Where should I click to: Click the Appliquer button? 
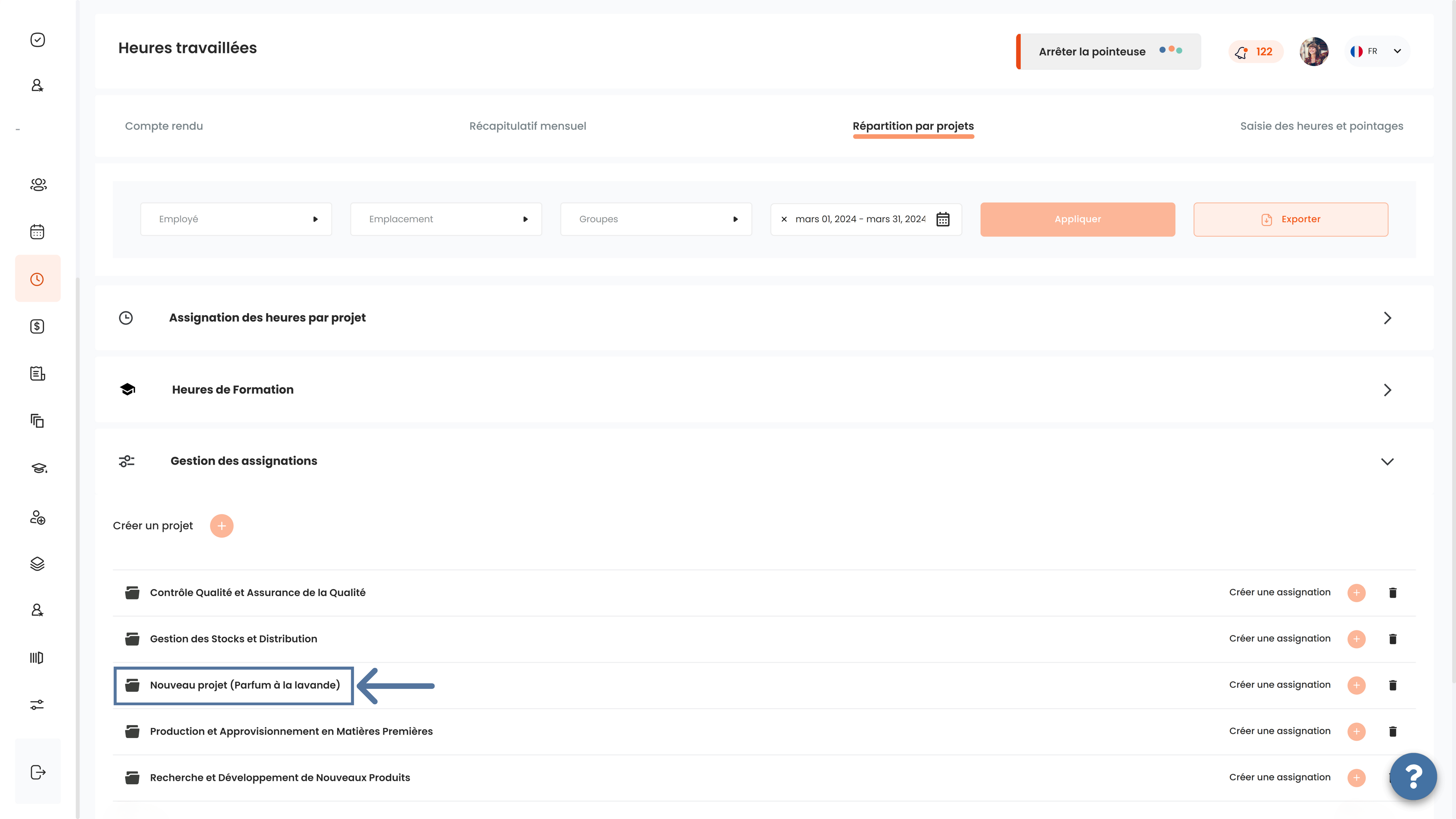[1078, 219]
